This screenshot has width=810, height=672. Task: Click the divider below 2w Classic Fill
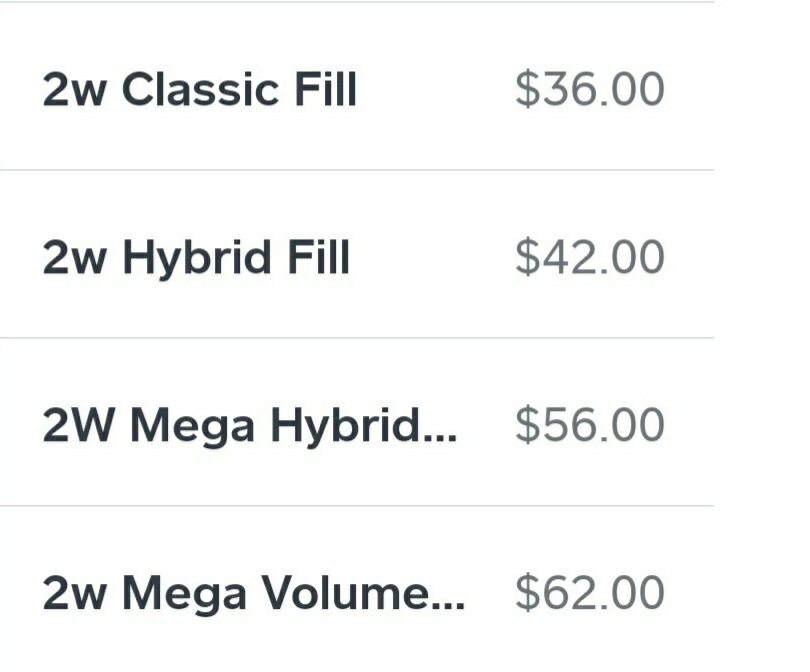pyautogui.click(x=357, y=170)
